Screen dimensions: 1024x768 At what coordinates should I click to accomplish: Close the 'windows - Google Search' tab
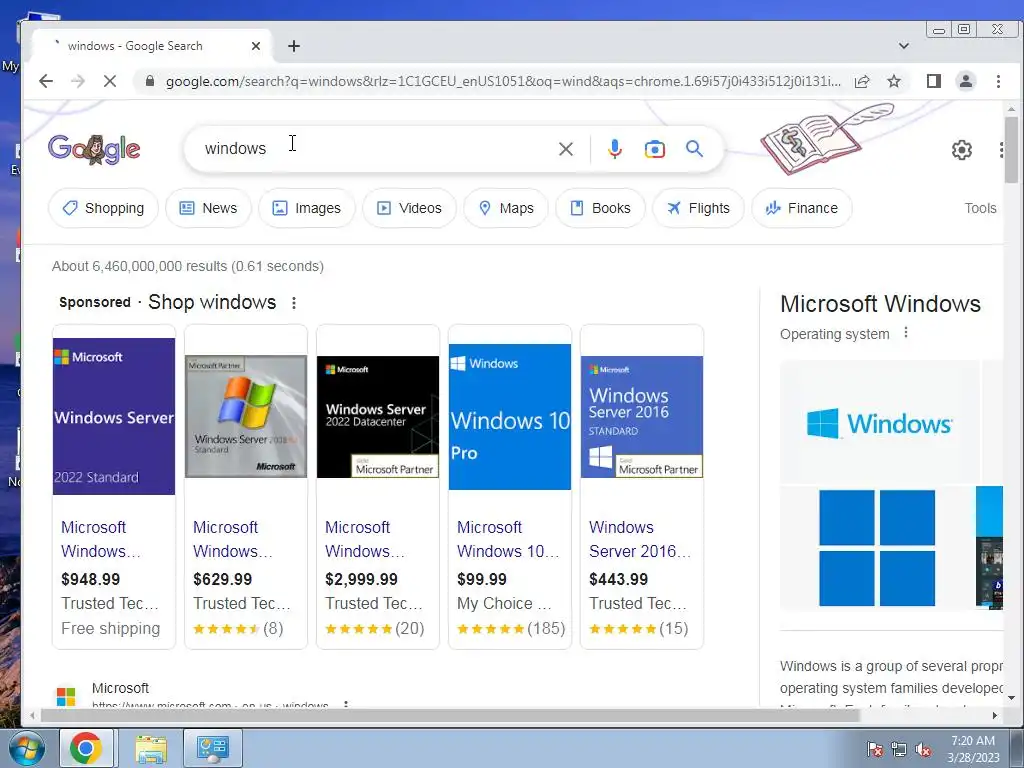pyautogui.click(x=256, y=46)
